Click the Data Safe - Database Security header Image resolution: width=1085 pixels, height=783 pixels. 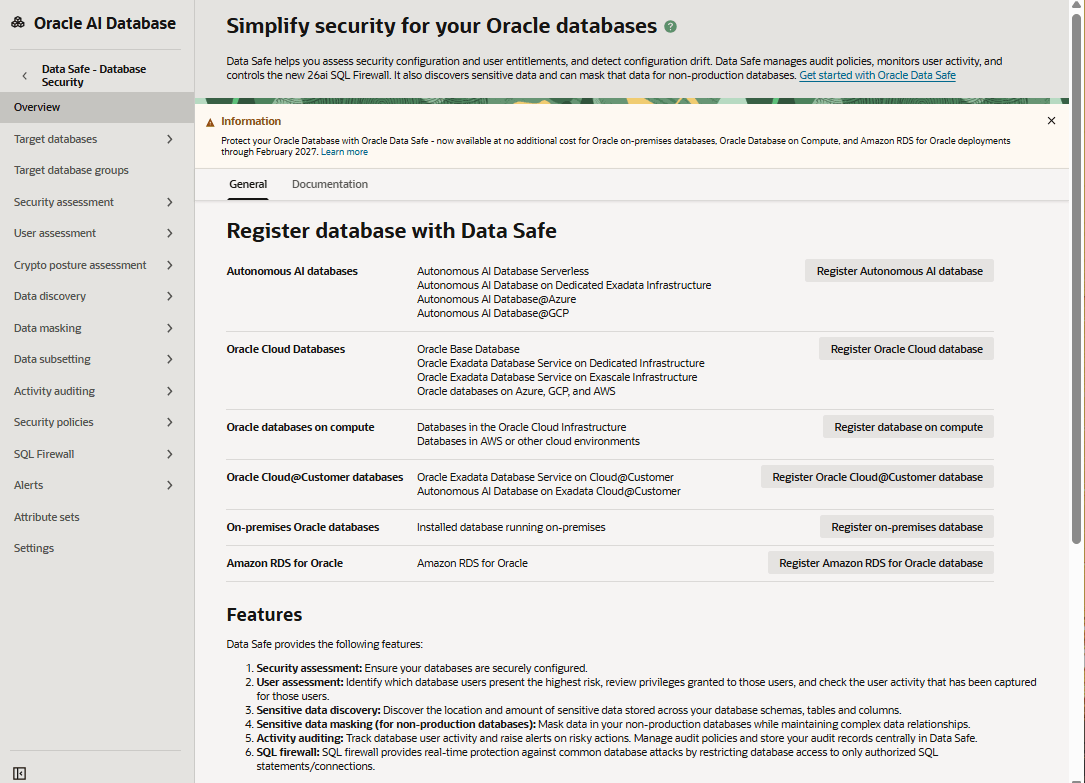93,75
